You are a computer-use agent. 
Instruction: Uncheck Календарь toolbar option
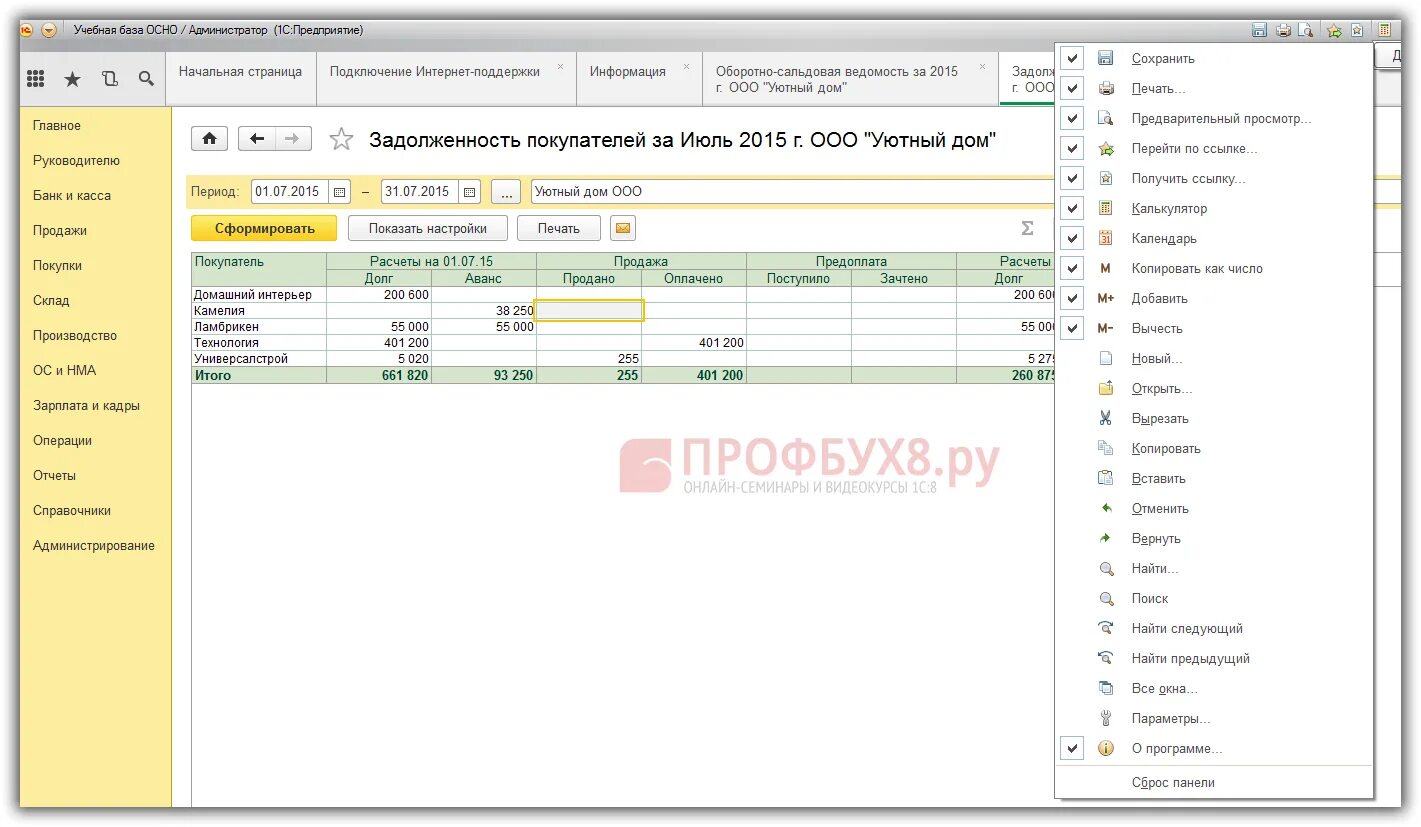[1072, 238]
